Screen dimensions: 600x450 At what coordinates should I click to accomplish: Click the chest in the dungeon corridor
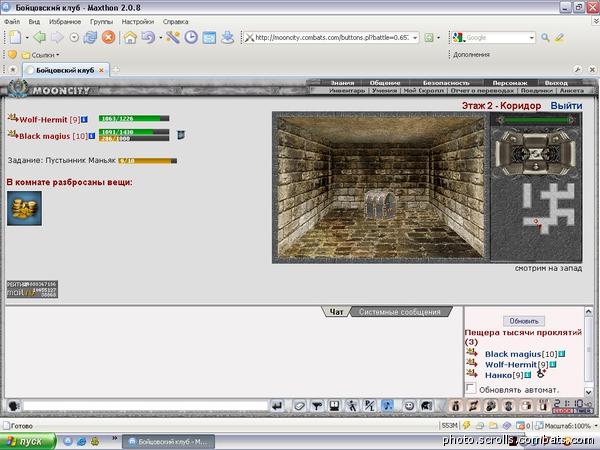379,204
